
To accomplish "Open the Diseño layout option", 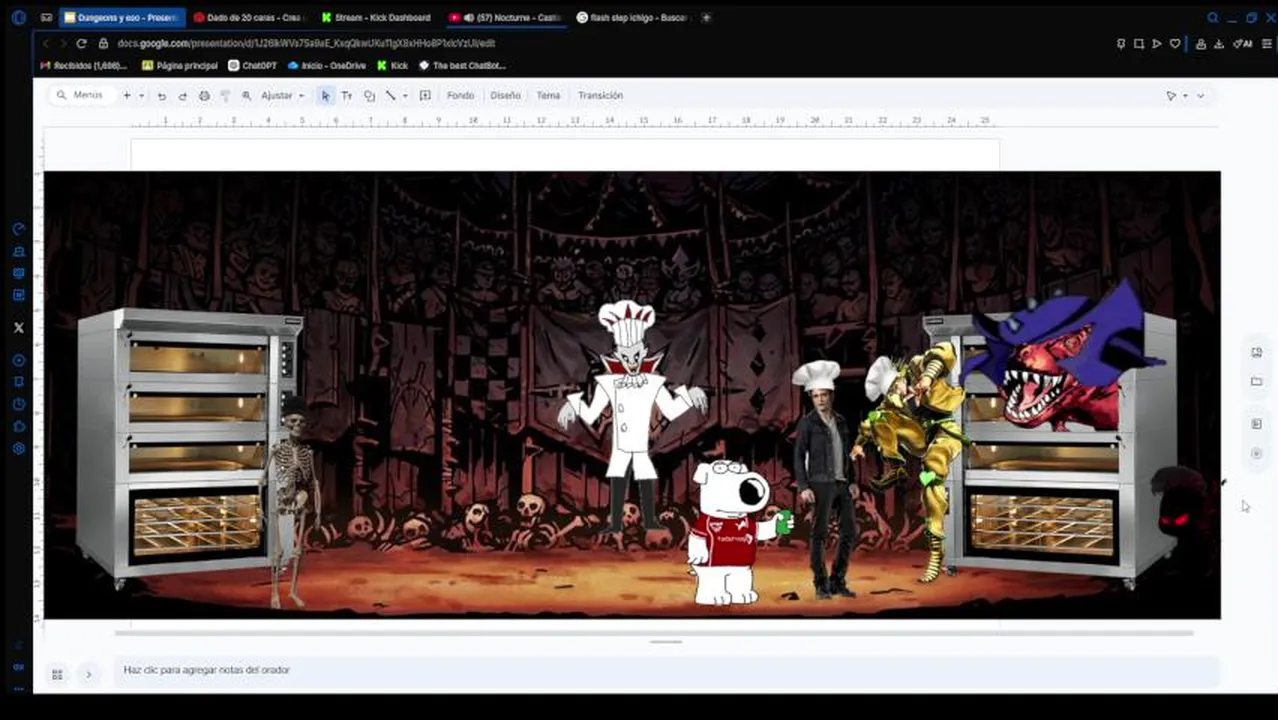I will click(x=505, y=96).
